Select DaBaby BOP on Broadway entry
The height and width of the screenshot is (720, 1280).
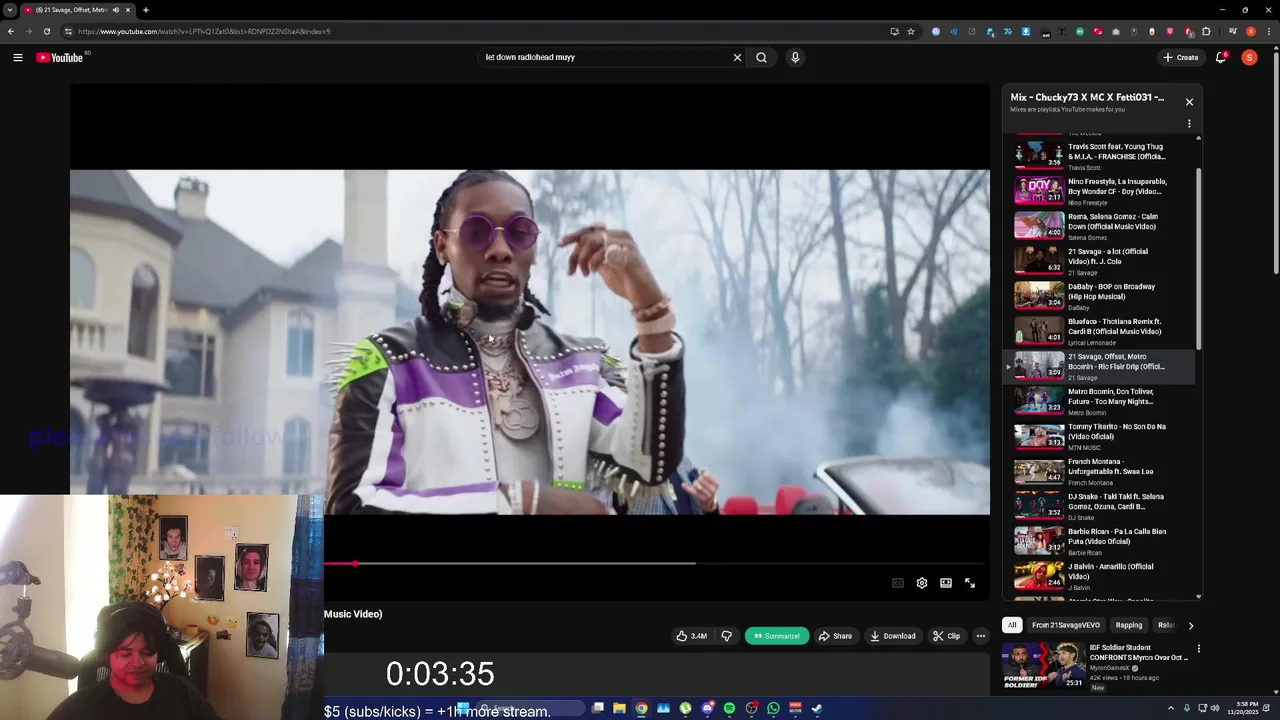coord(1098,295)
